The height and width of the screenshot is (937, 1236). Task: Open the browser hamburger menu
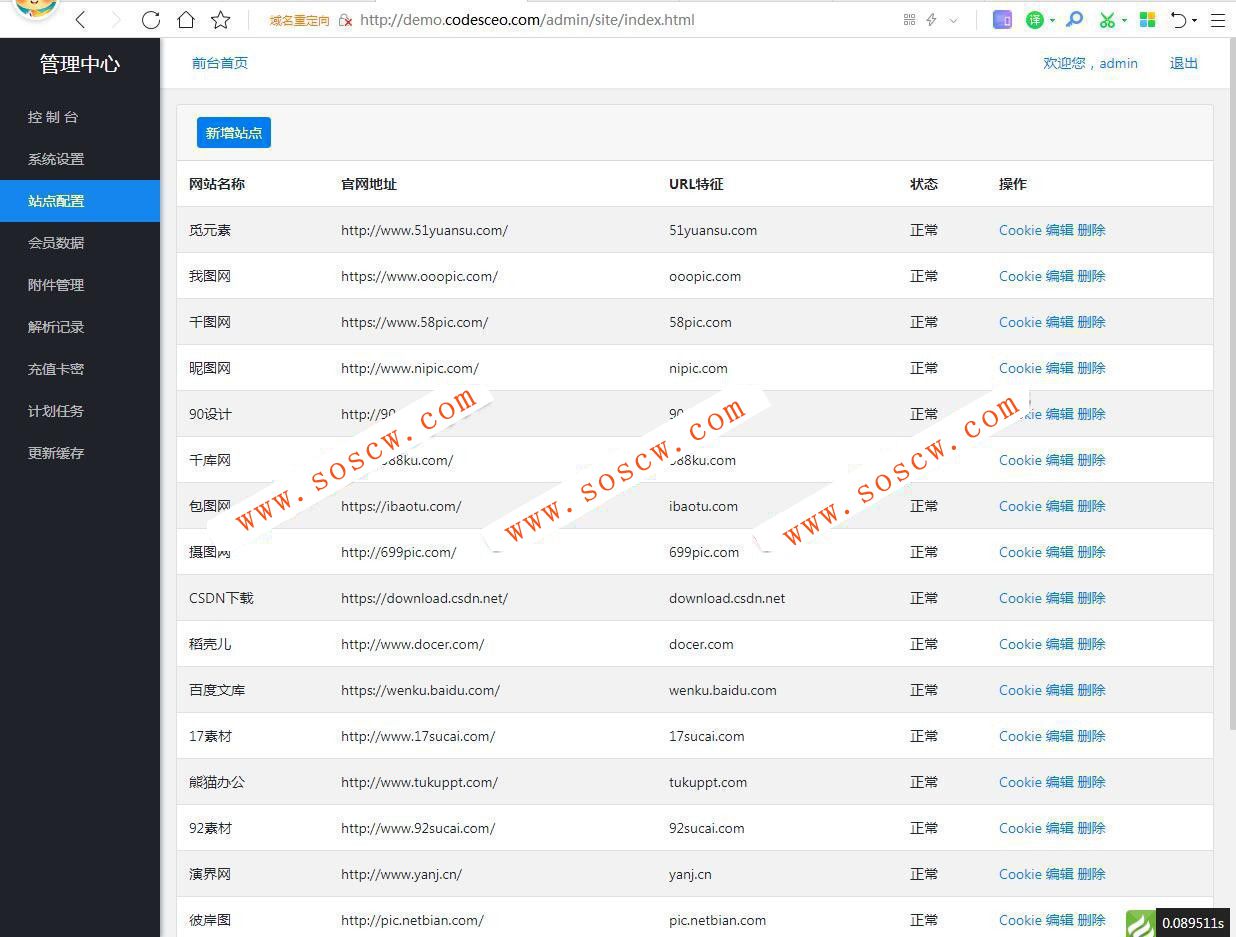coord(1218,20)
